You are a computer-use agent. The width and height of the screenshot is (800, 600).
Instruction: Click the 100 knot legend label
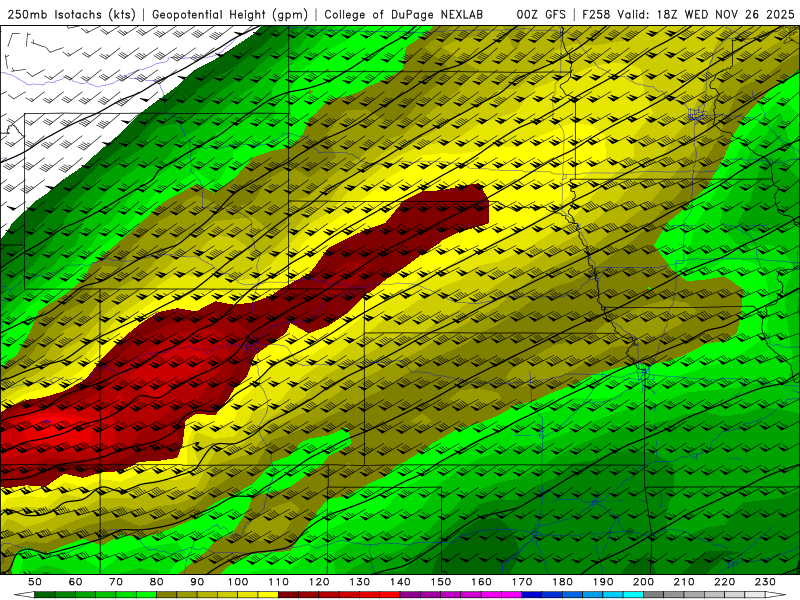[x=238, y=582]
